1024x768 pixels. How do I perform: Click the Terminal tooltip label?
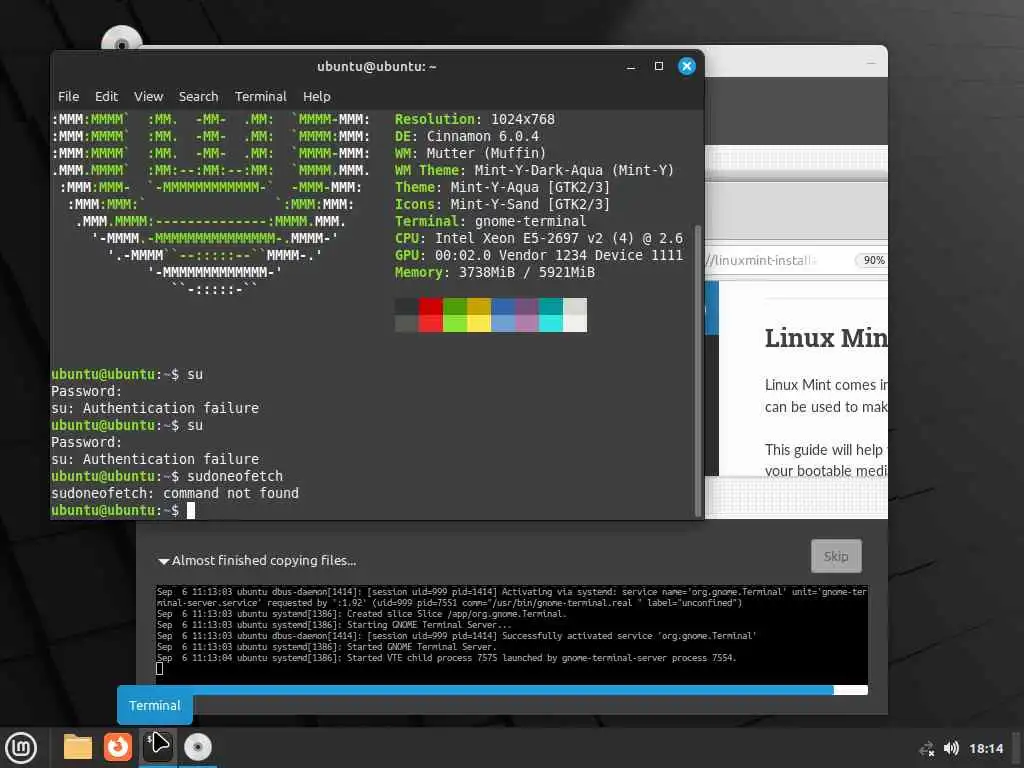click(x=155, y=705)
